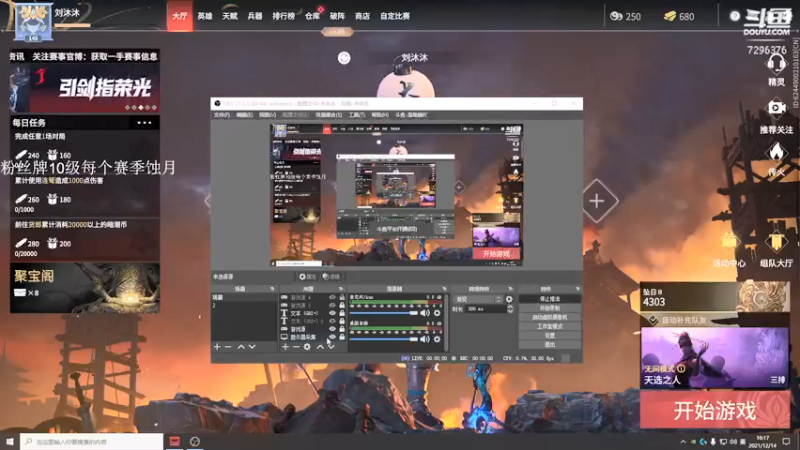Mute the 麦克风/Aux speaker icon

point(425,313)
